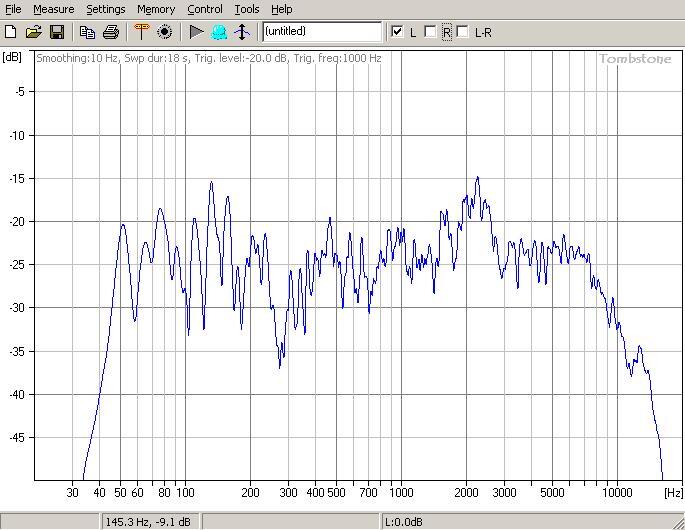
Task: Start measurement with the play arrow
Action: [196, 32]
